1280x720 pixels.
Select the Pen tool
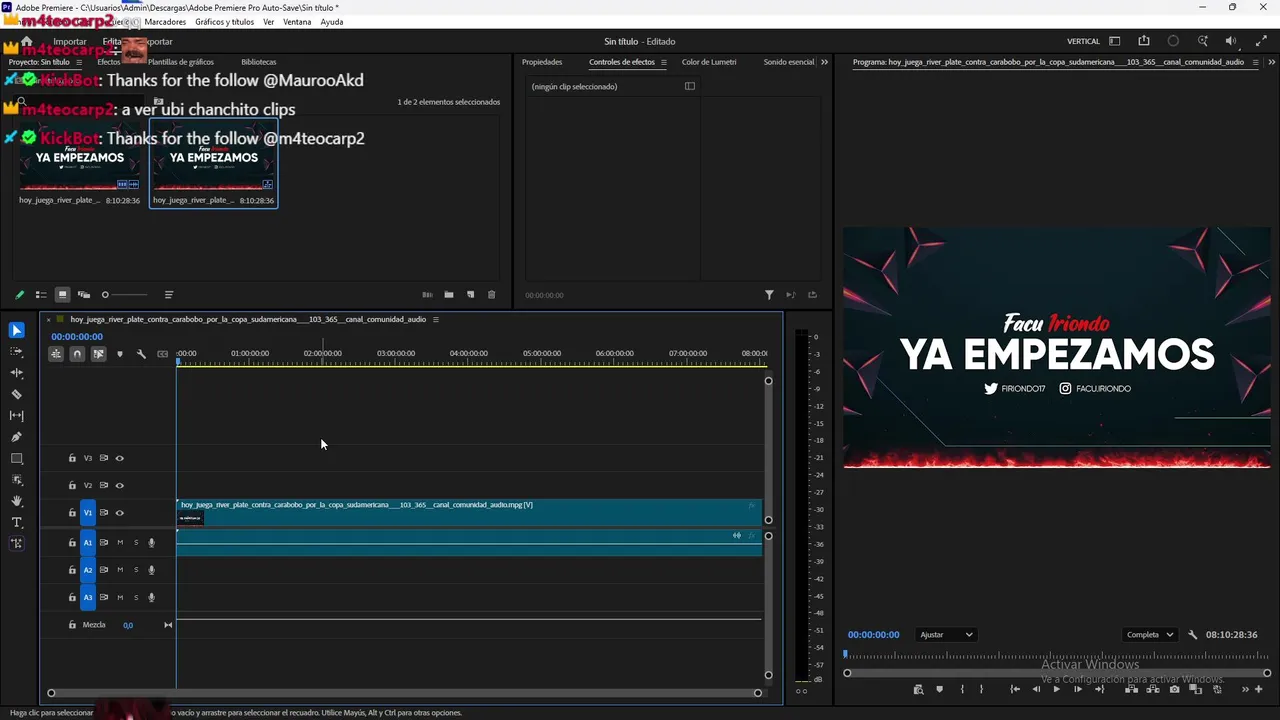[x=16, y=437]
